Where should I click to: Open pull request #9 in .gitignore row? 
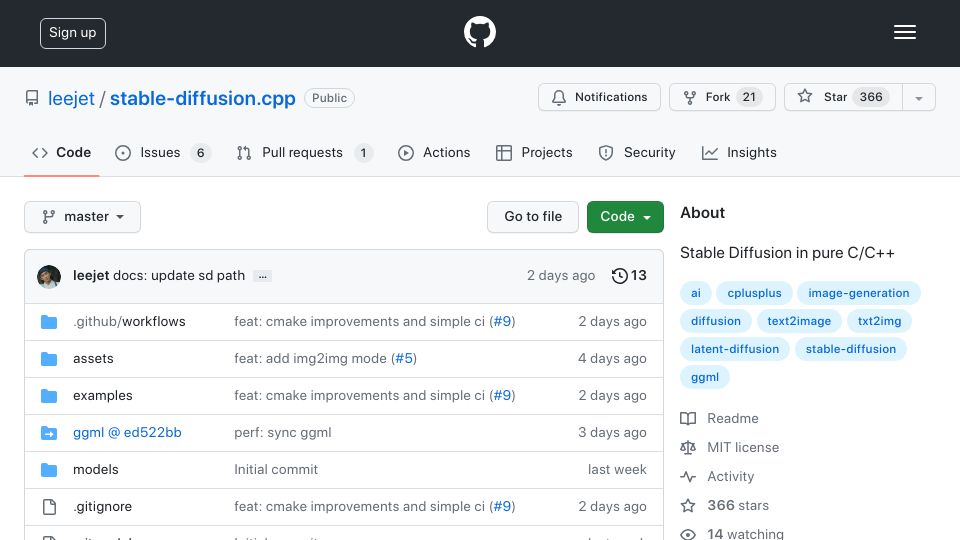pos(502,506)
